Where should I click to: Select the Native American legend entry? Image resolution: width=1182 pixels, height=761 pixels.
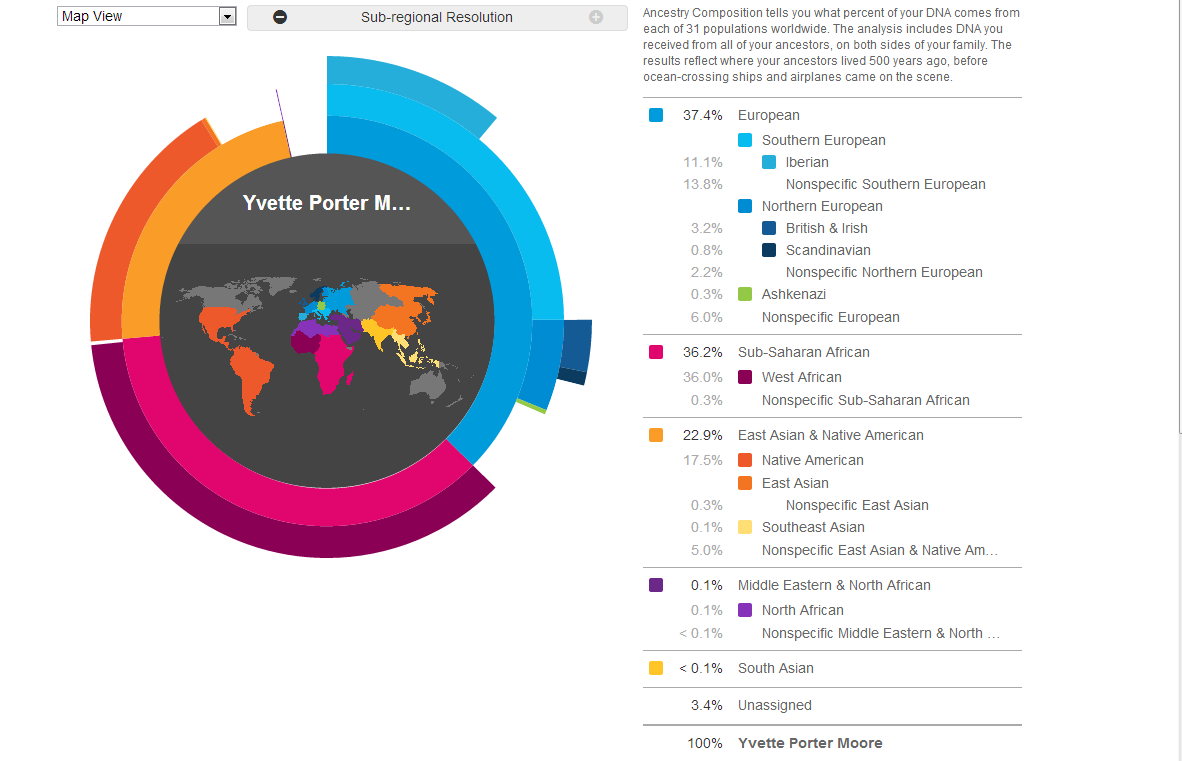pyautogui.click(x=812, y=460)
